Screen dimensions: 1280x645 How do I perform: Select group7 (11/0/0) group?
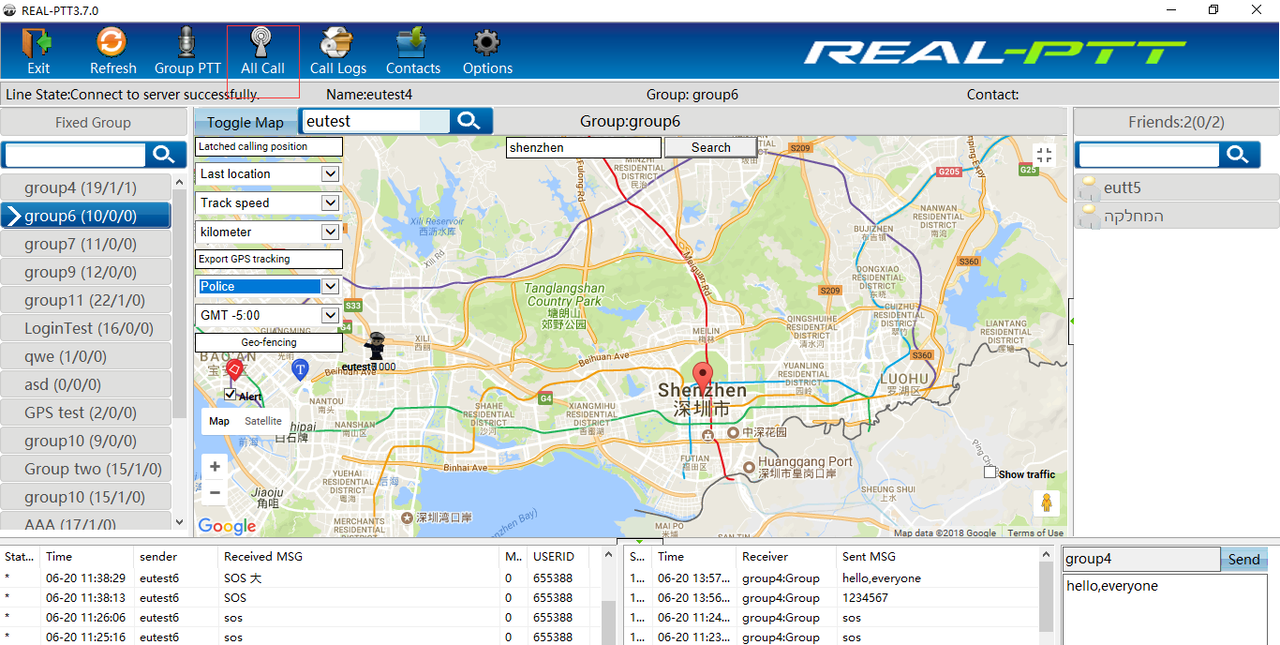[86, 244]
